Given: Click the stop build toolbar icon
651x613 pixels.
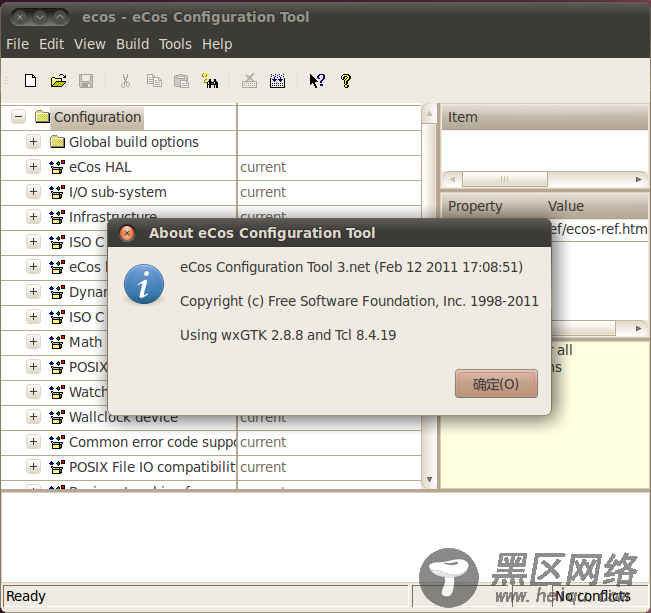Looking at the screenshot, I should [x=249, y=81].
